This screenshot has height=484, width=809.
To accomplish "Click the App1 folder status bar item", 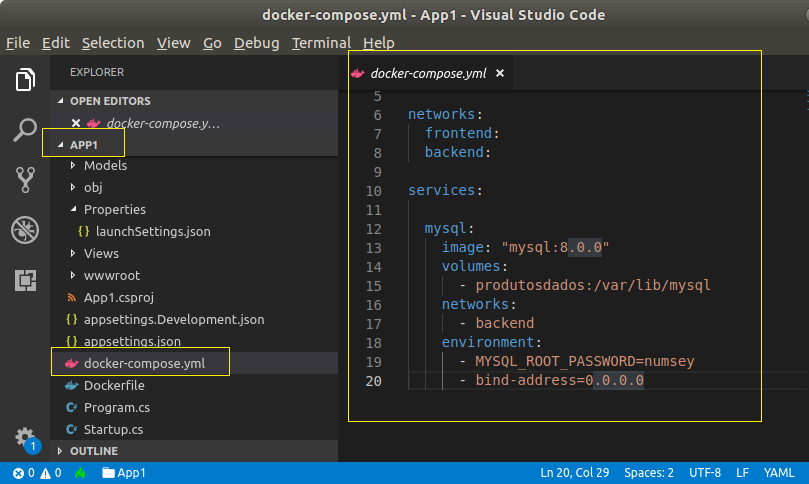I will click(124, 473).
